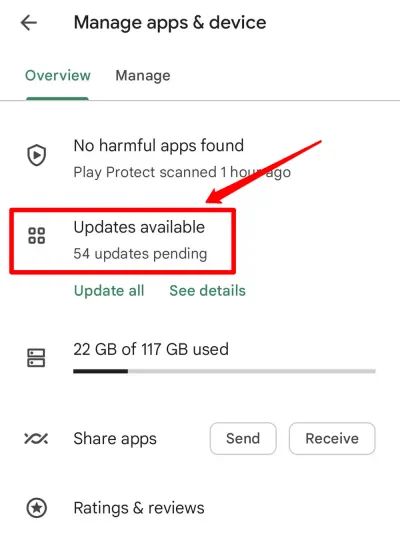Tap the Receive button
This screenshot has height=536, width=400.
pyautogui.click(x=332, y=438)
